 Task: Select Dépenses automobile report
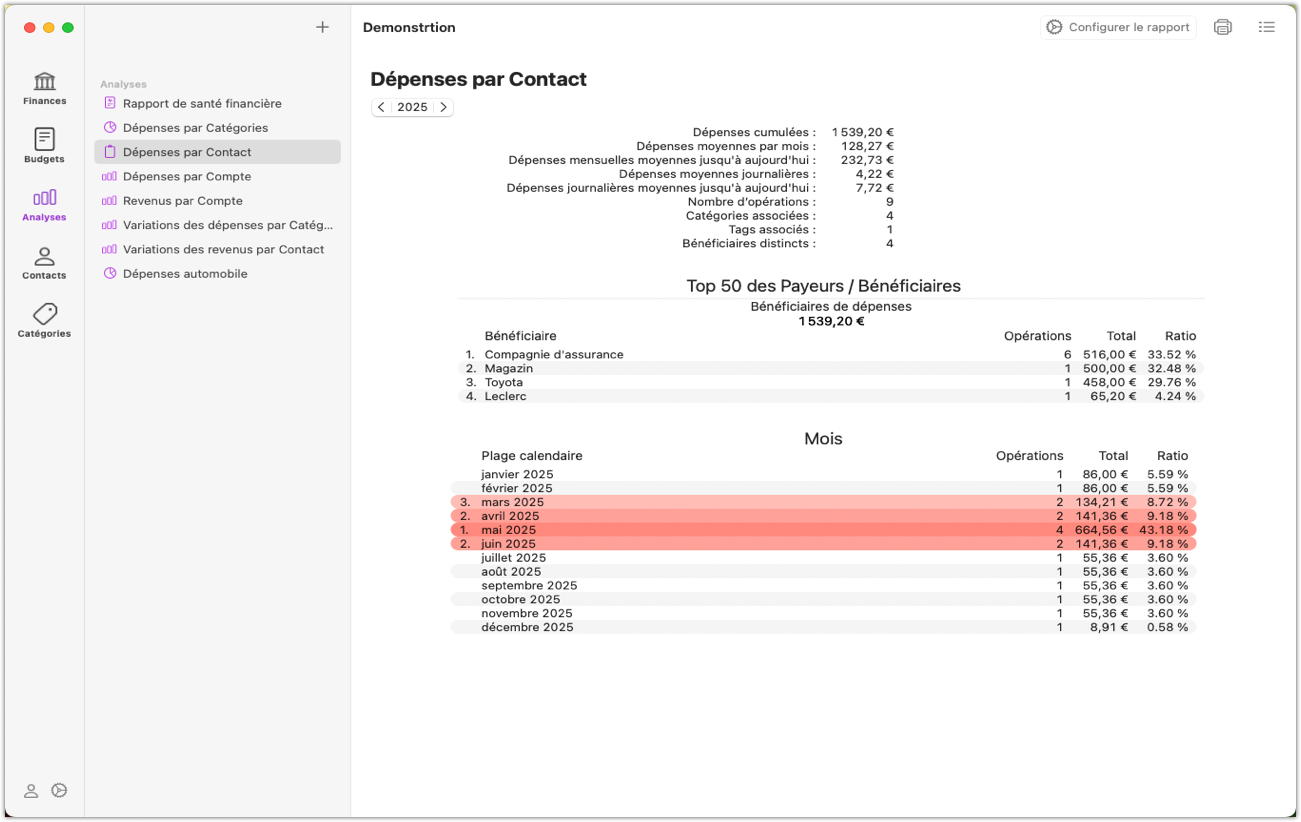click(x=217, y=273)
